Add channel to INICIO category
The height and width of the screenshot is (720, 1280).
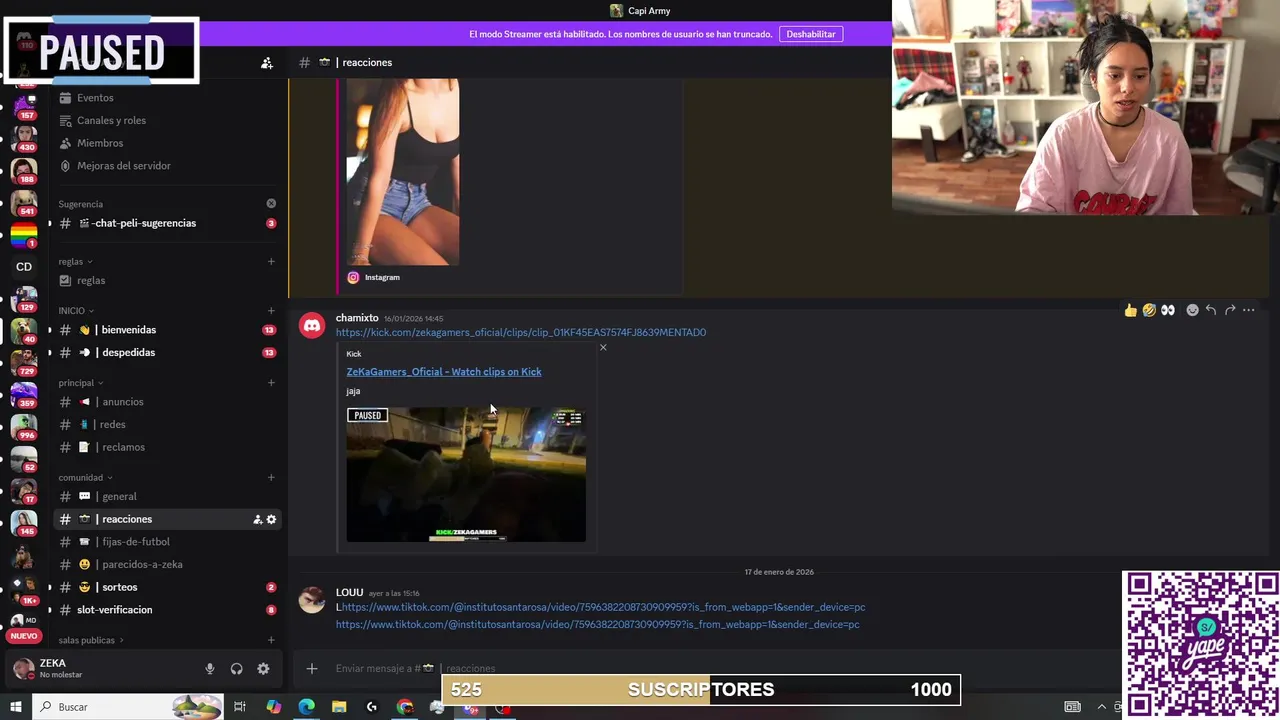click(271, 311)
